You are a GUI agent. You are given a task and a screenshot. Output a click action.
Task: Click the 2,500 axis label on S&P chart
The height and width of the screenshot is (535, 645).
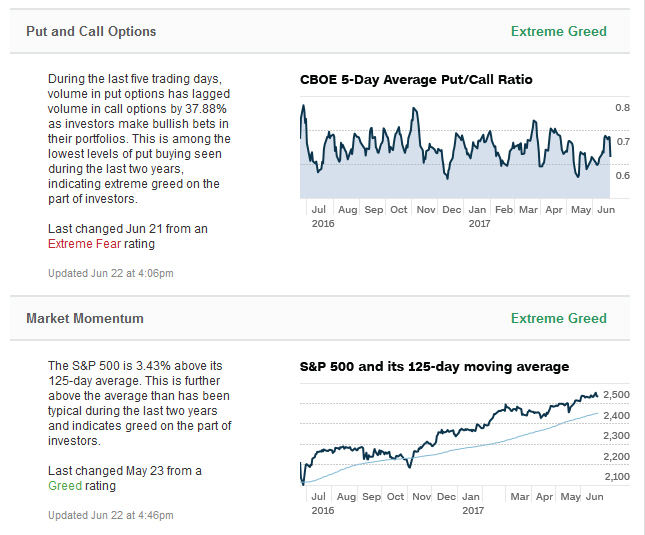(x=616, y=395)
